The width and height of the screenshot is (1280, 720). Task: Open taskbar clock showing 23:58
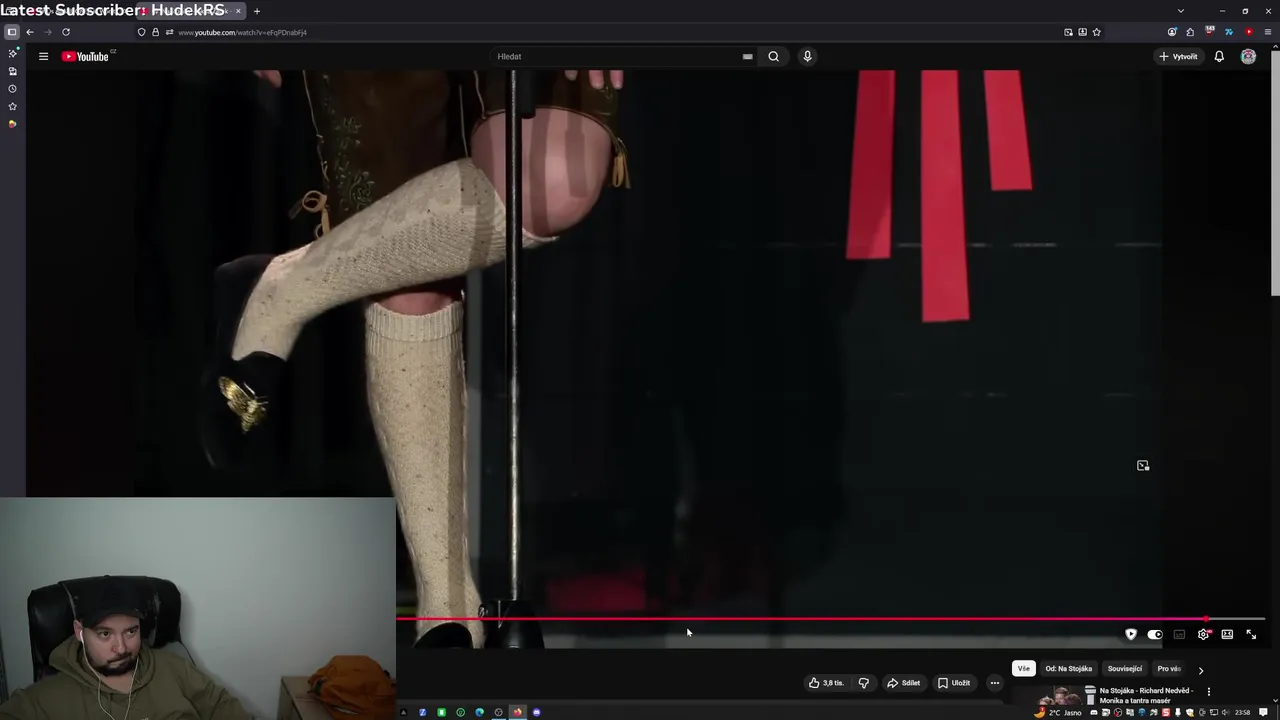[x=1242, y=713]
